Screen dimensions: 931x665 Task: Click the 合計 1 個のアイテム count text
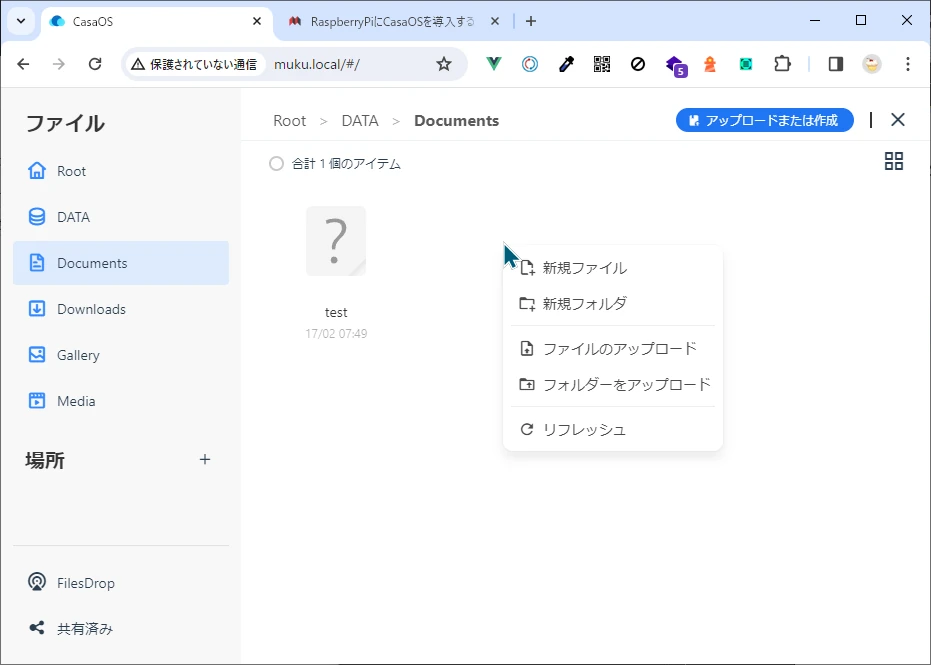346,164
